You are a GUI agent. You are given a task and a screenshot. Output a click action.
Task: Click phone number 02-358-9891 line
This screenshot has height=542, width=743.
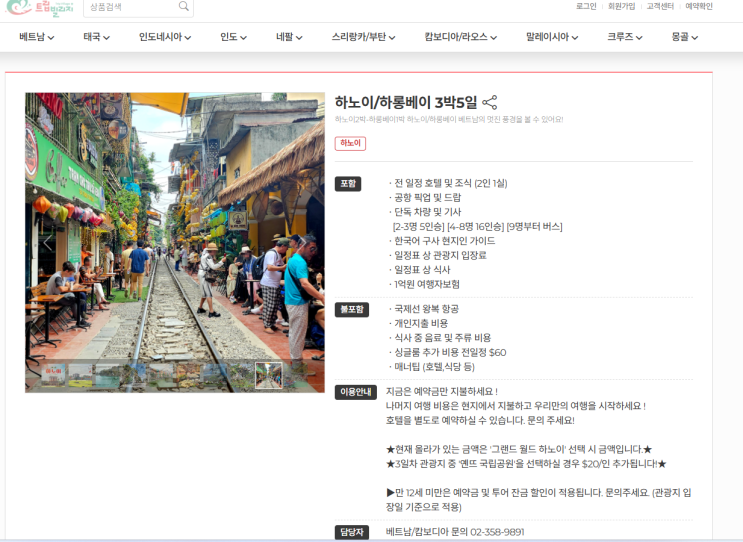(x=455, y=532)
